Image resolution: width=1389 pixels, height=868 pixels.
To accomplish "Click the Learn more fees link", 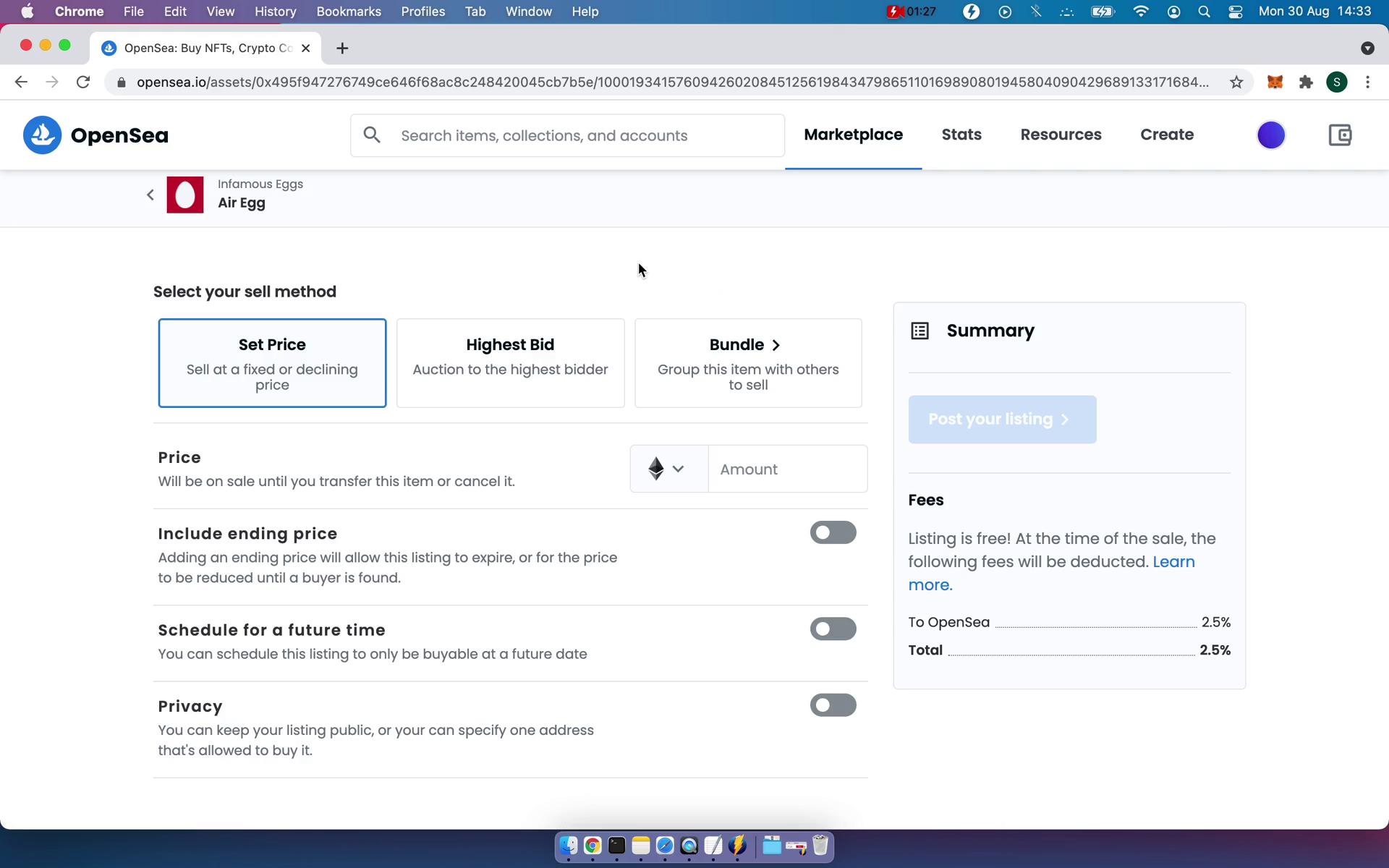I will tap(1050, 573).
